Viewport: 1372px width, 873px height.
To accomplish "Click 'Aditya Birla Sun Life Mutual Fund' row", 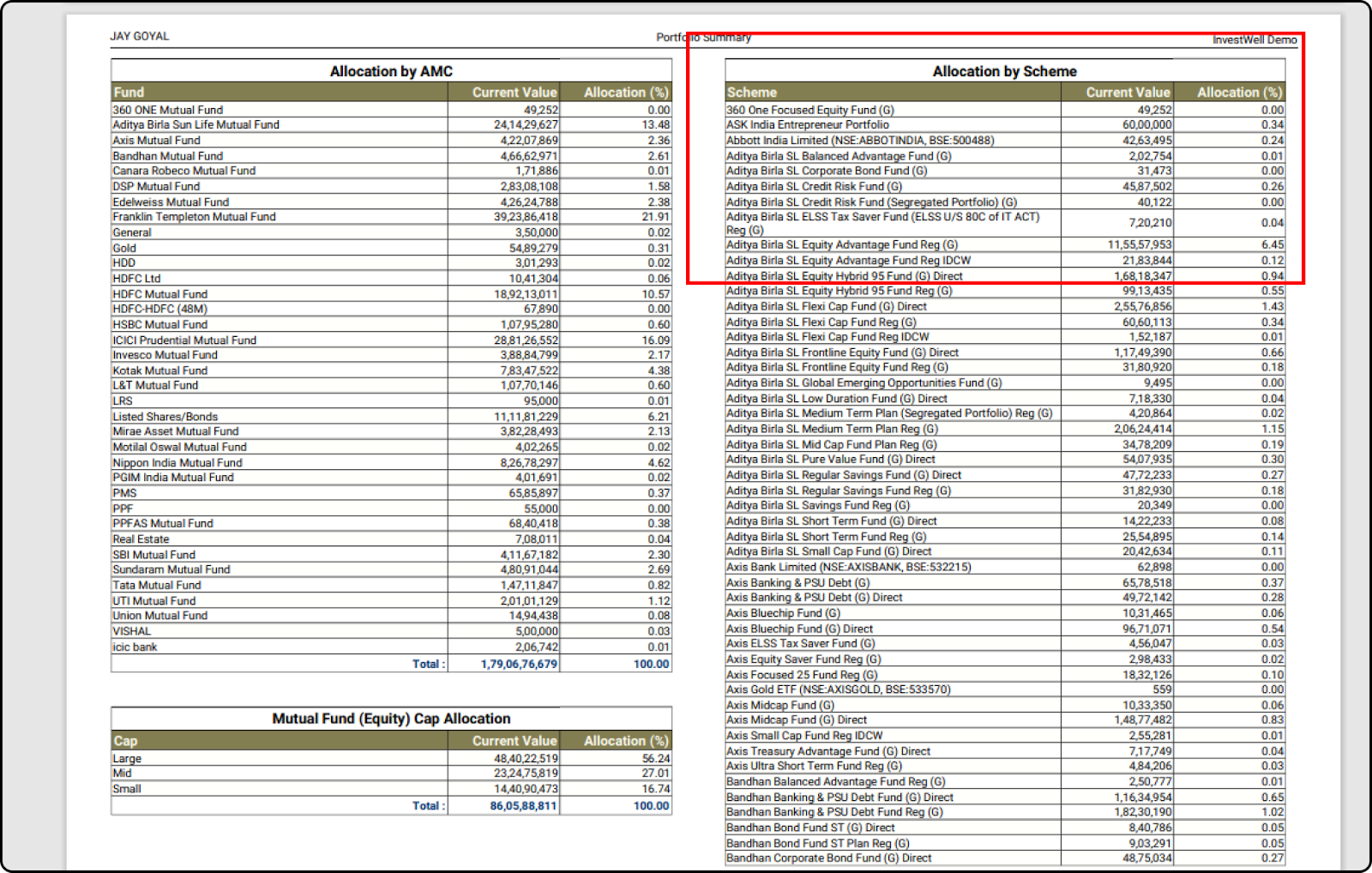I will click(x=391, y=124).
